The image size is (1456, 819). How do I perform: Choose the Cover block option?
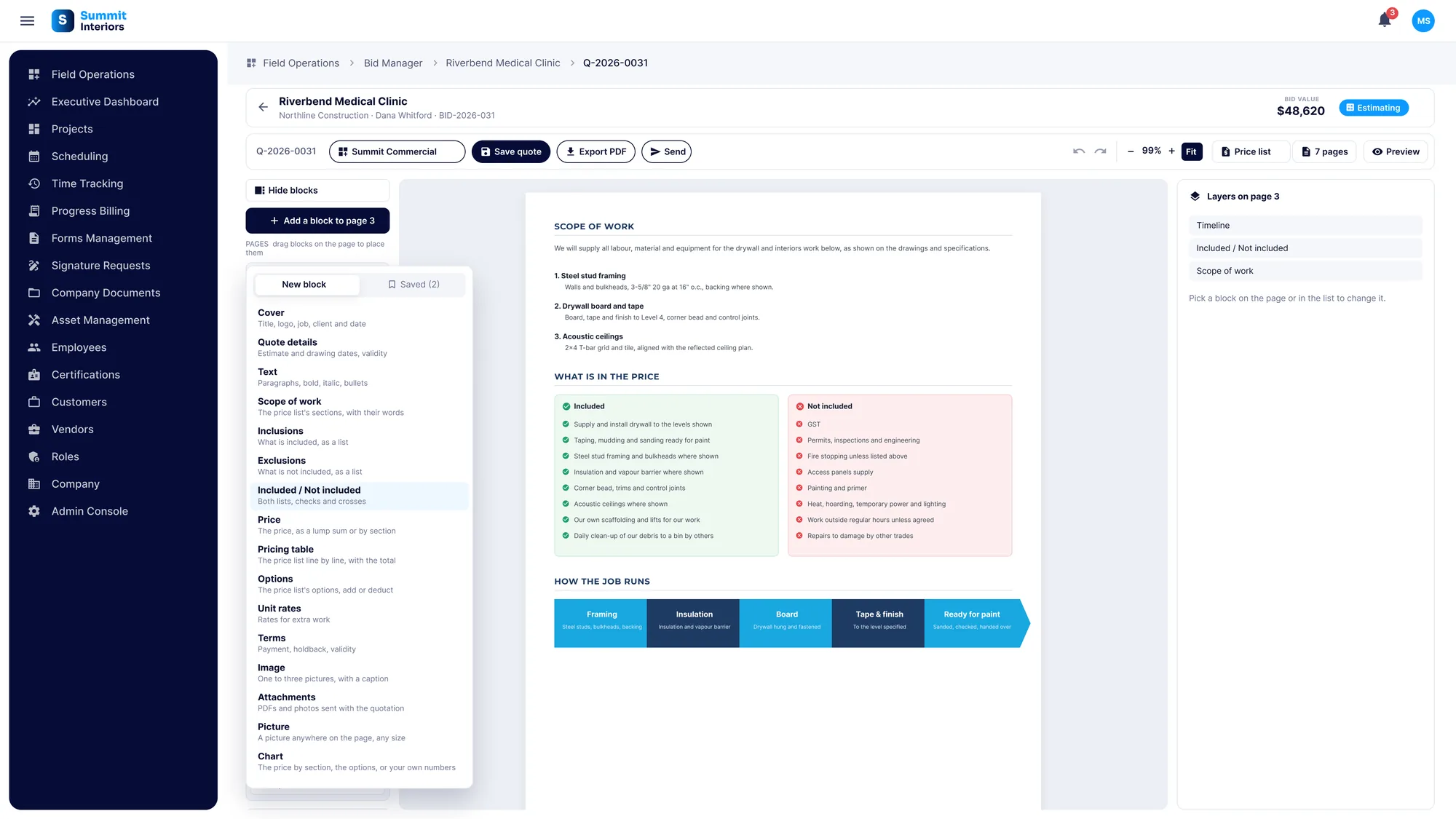pos(359,318)
